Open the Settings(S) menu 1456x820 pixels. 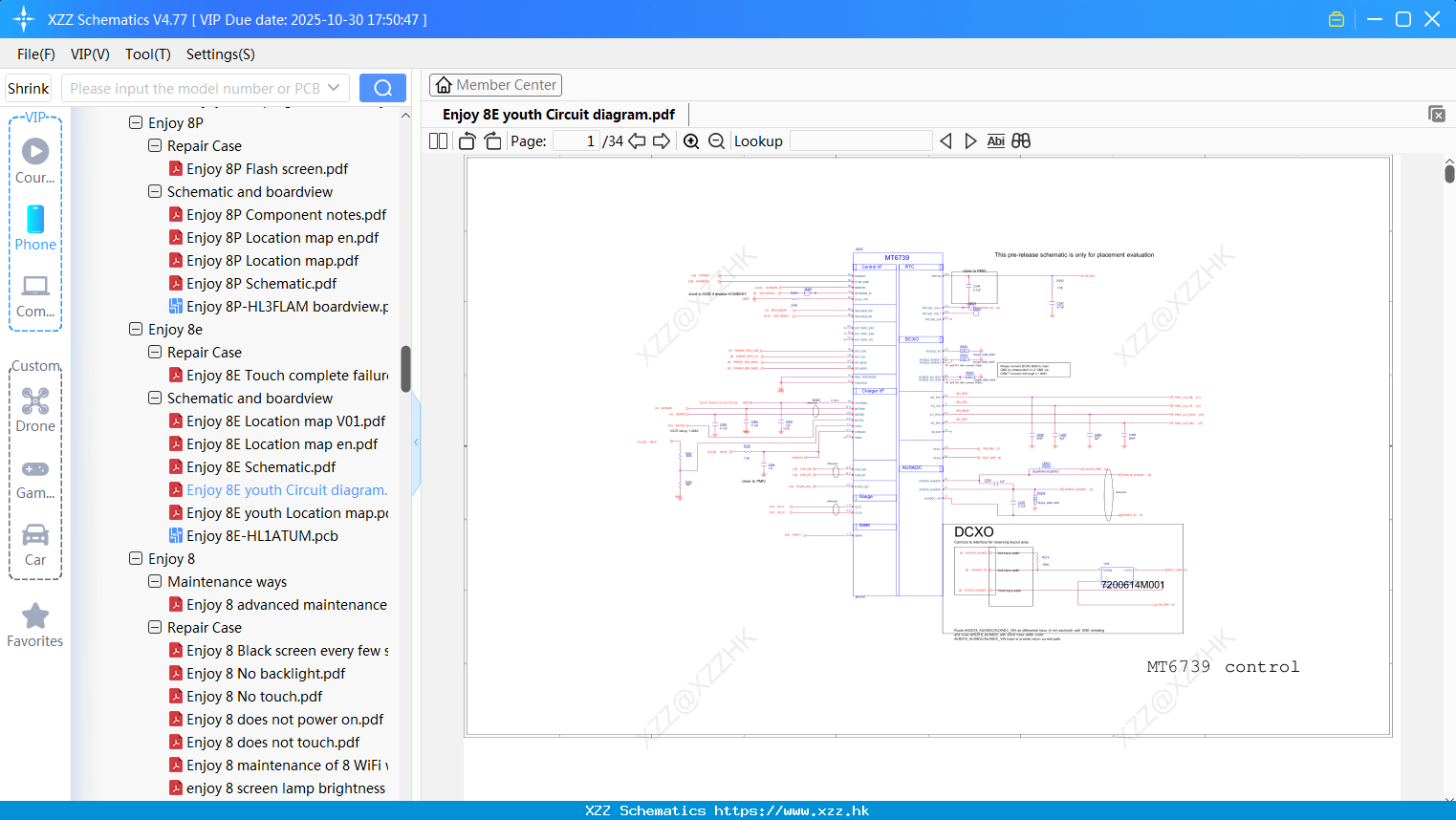[221, 54]
